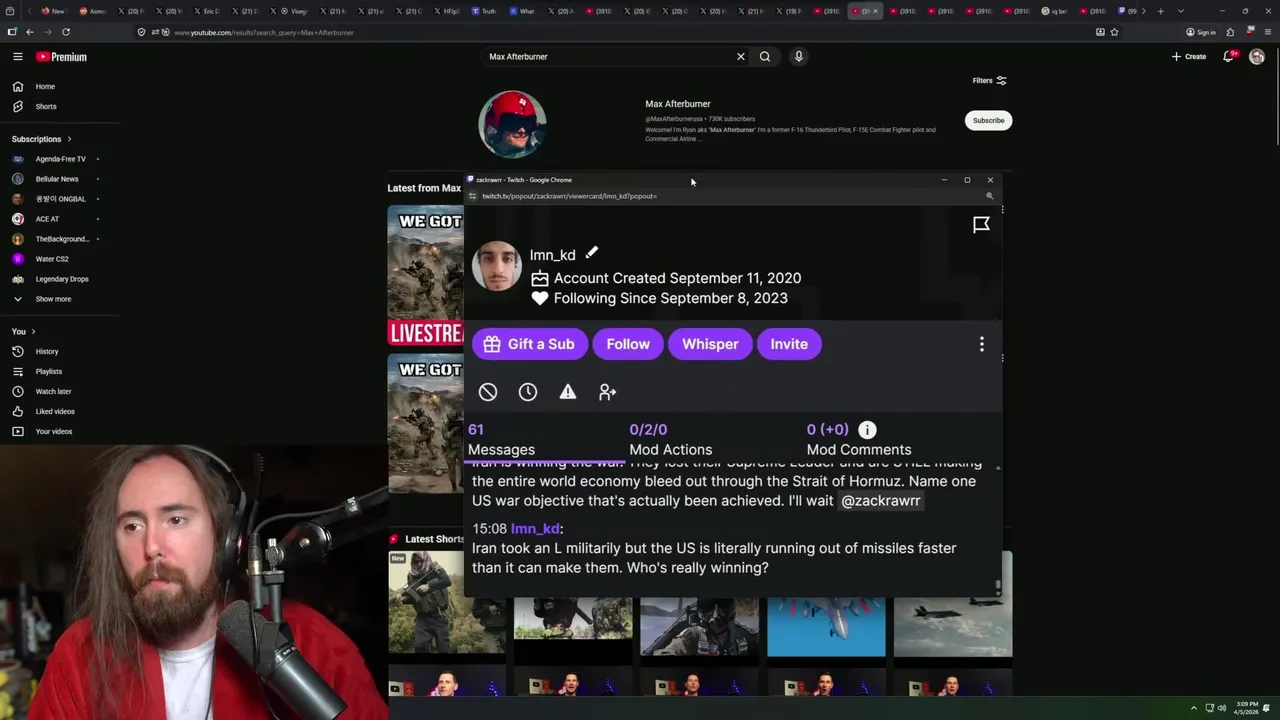Open site info icon in Twitch popout

(x=473, y=196)
